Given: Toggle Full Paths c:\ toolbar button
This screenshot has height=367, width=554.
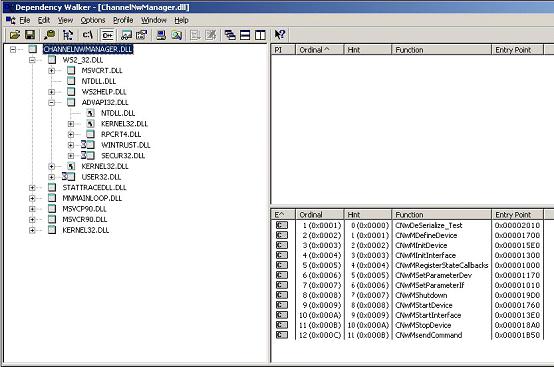Looking at the screenshot, I should pos(87,35).
